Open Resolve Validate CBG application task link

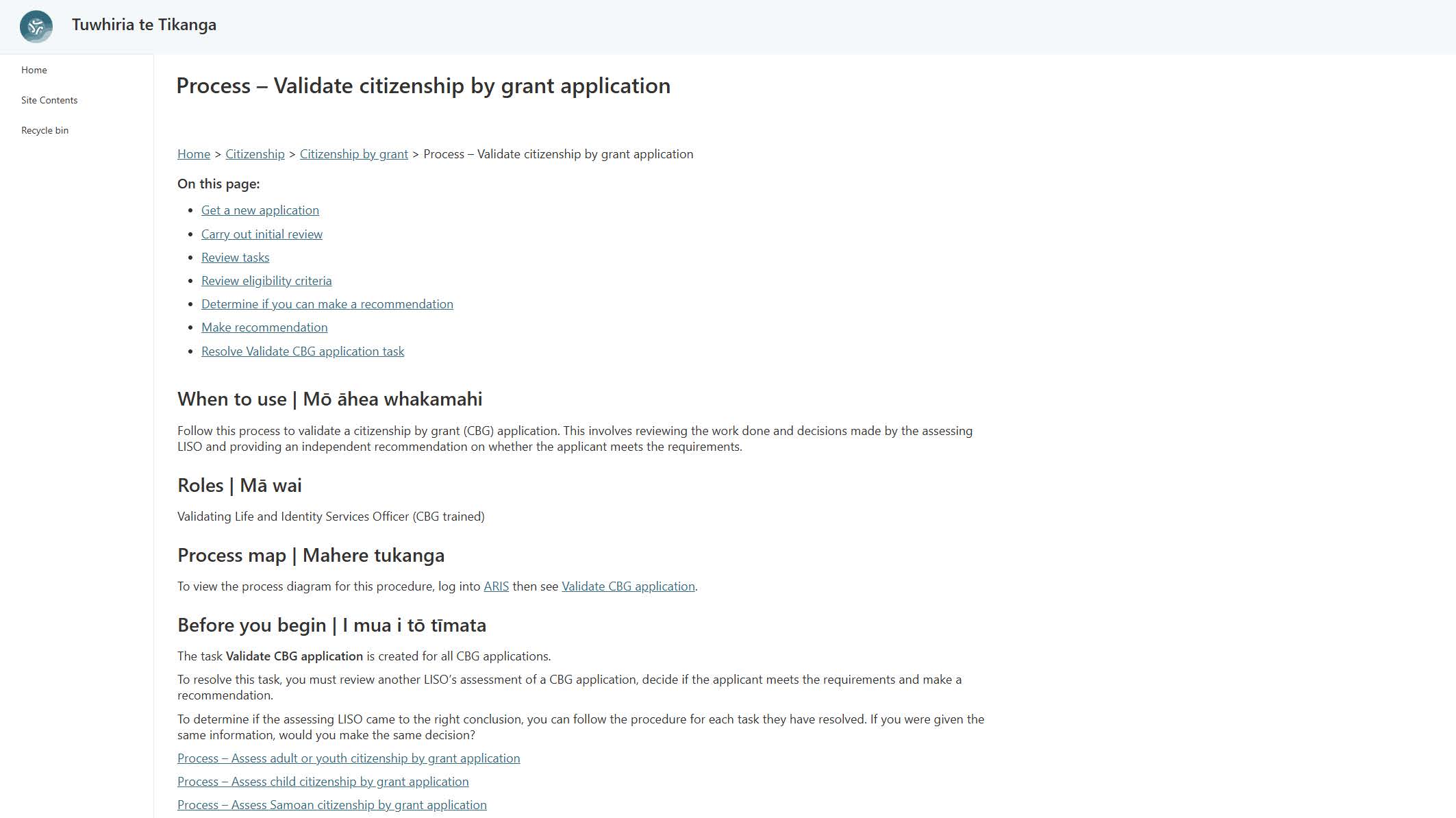point(303,351)
